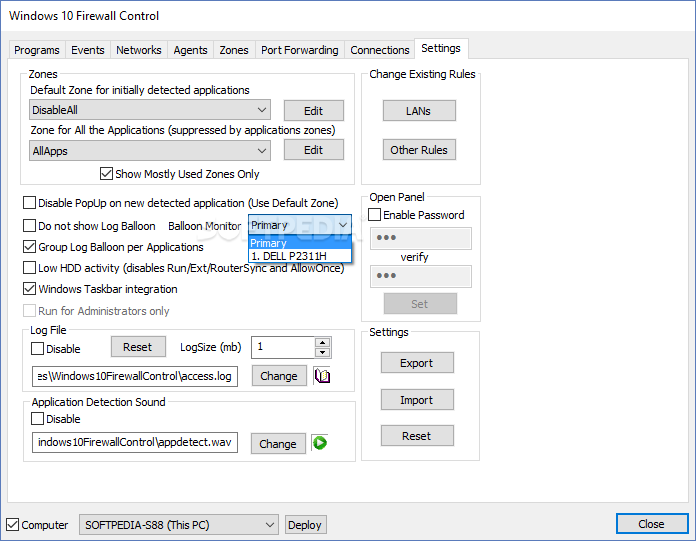Image resolution: width=696 pixels, height=541 pixels.
Task: Select Primary in the monitor list
Action: pyautogui.click(x=300, y=243)
